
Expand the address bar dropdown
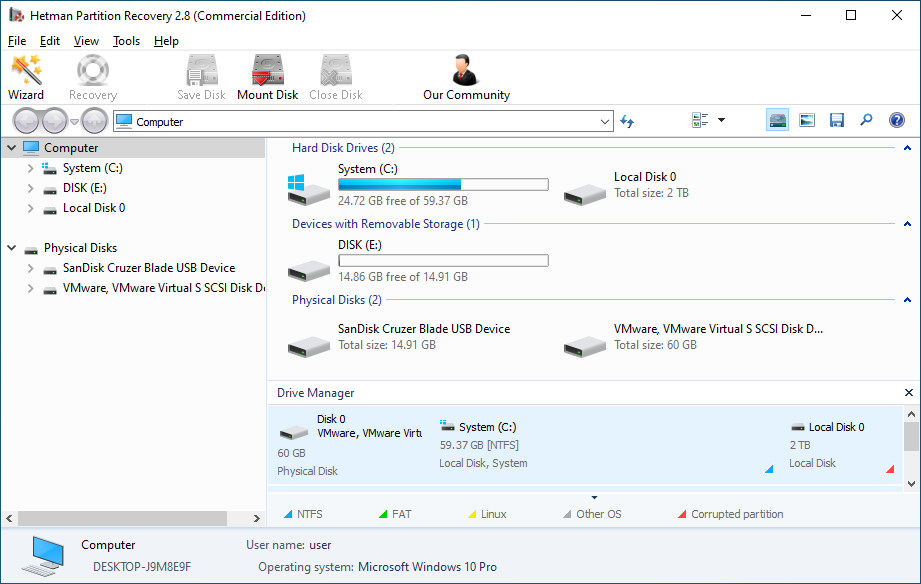tap(604, 122)
